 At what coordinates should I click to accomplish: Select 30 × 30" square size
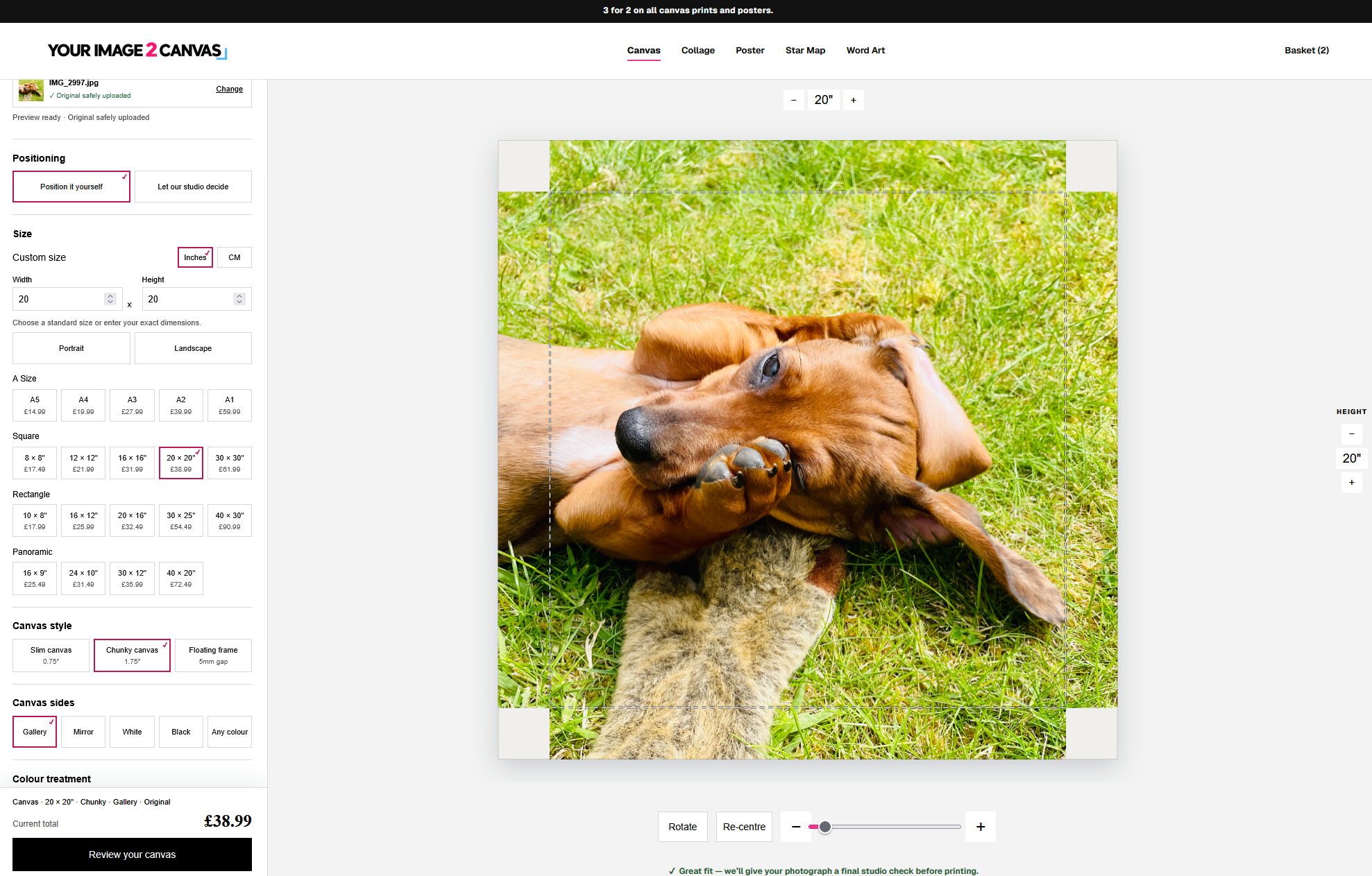(x=230, y=463)
